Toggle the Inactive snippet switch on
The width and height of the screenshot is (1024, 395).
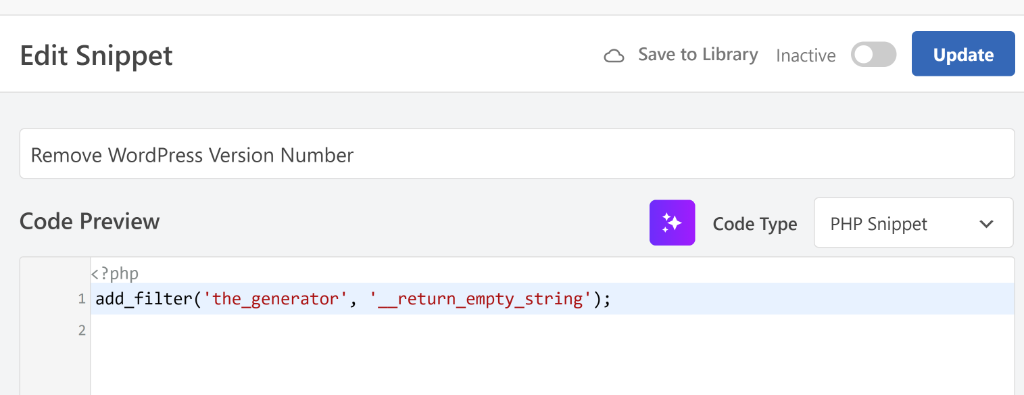873,55
